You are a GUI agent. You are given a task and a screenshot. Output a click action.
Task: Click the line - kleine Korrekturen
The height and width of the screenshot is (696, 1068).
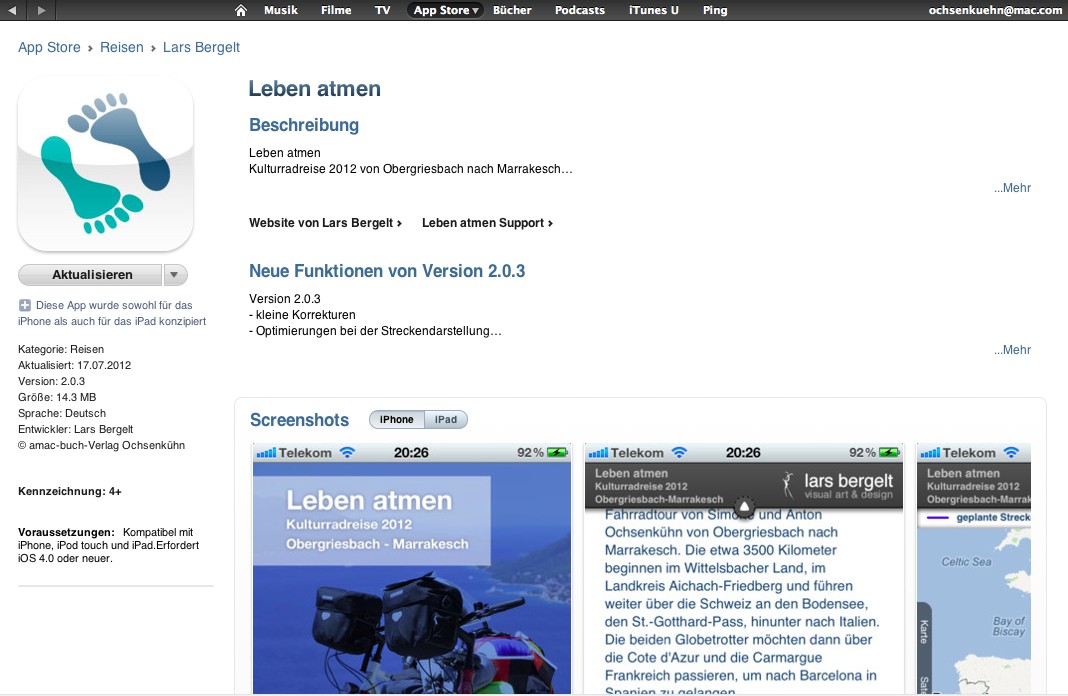tap(302, 315)
